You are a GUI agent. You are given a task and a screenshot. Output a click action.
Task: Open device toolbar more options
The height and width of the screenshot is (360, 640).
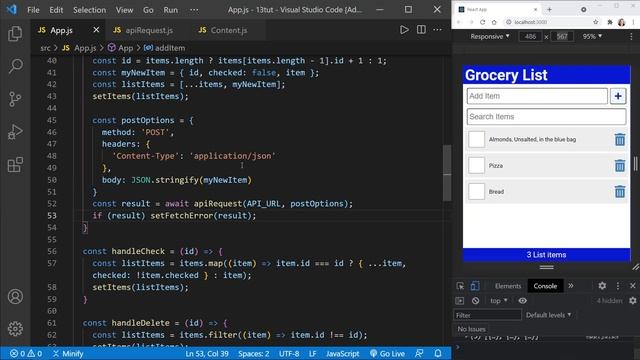point(631,36)
